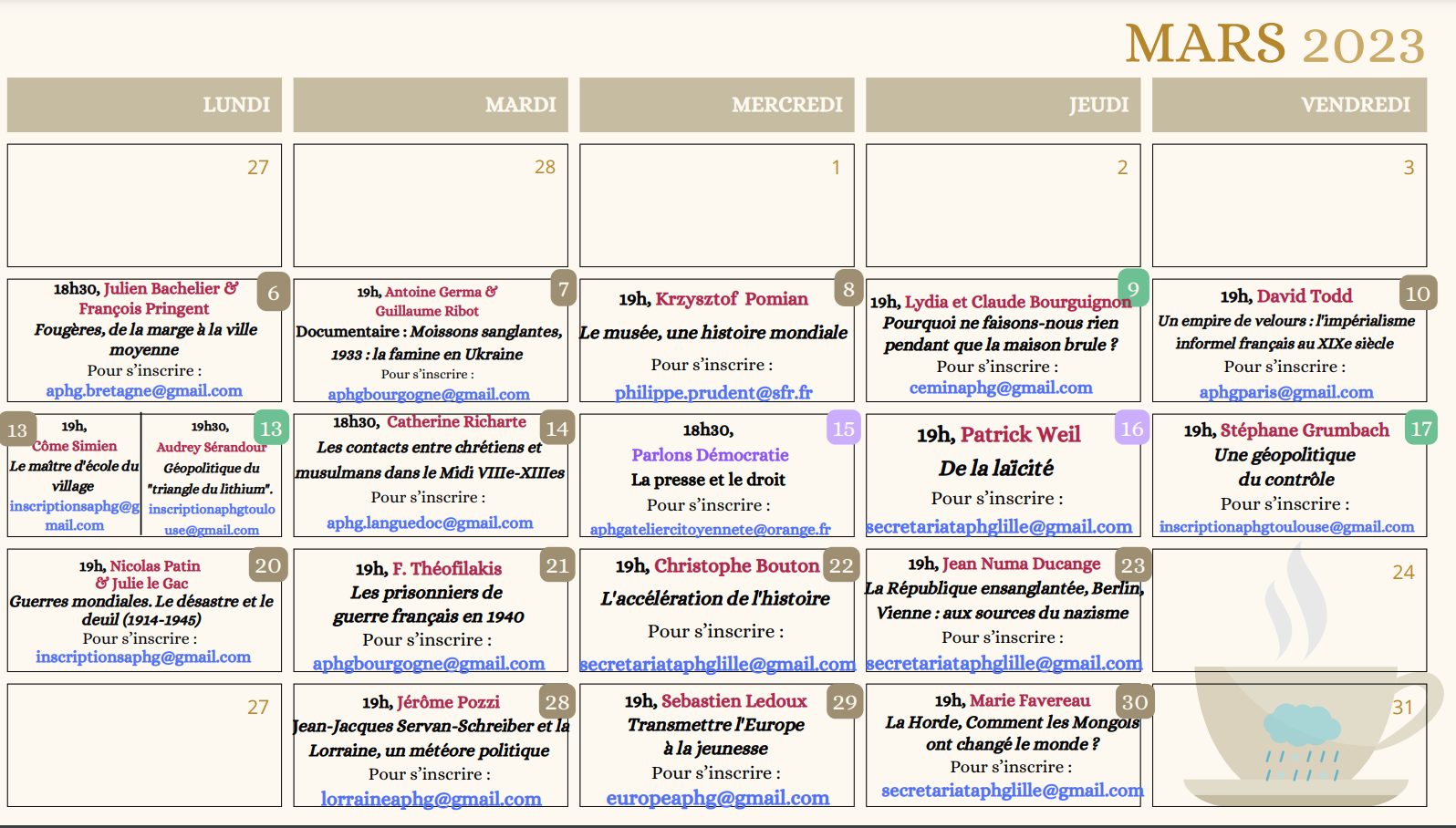Click the MARS 2023 title
Screen dimensions: 1456x828
(1274, 44)
